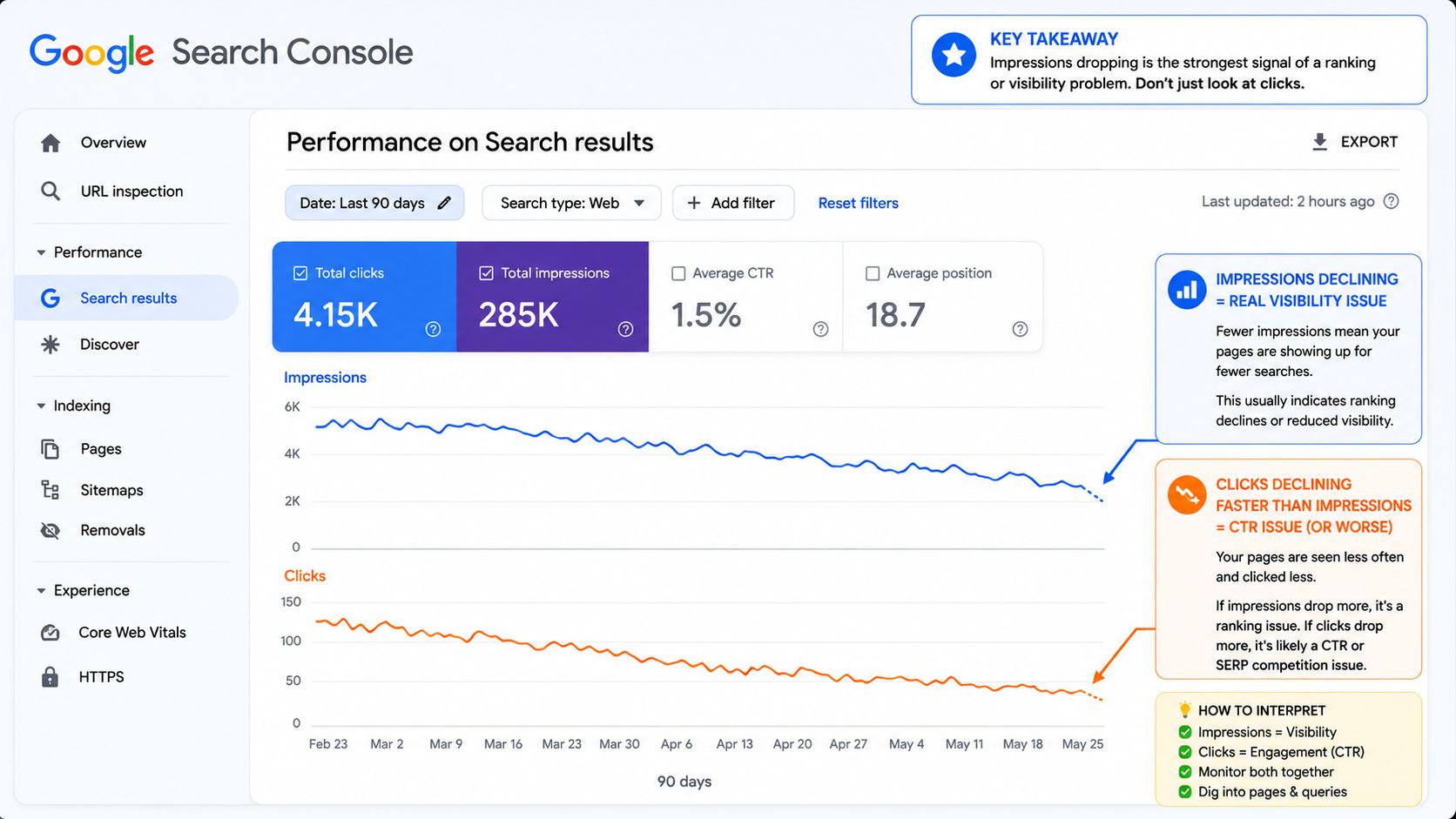Click the pencil edit icon on Date filter

coord(444,203)
